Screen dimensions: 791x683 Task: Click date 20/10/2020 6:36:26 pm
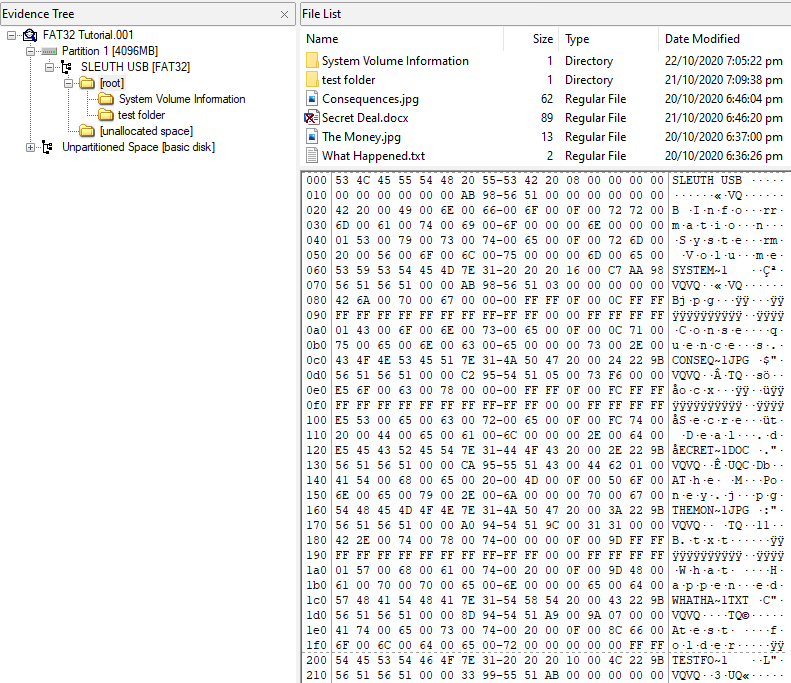click(723, 156)
